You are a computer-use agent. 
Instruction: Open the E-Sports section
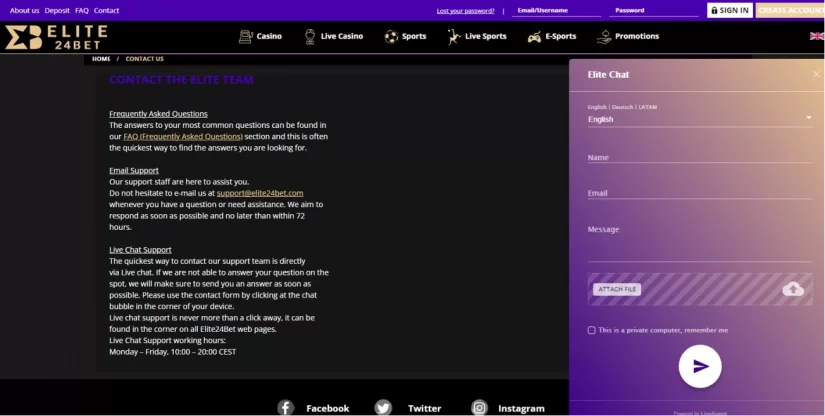click(x=560, y=36)
